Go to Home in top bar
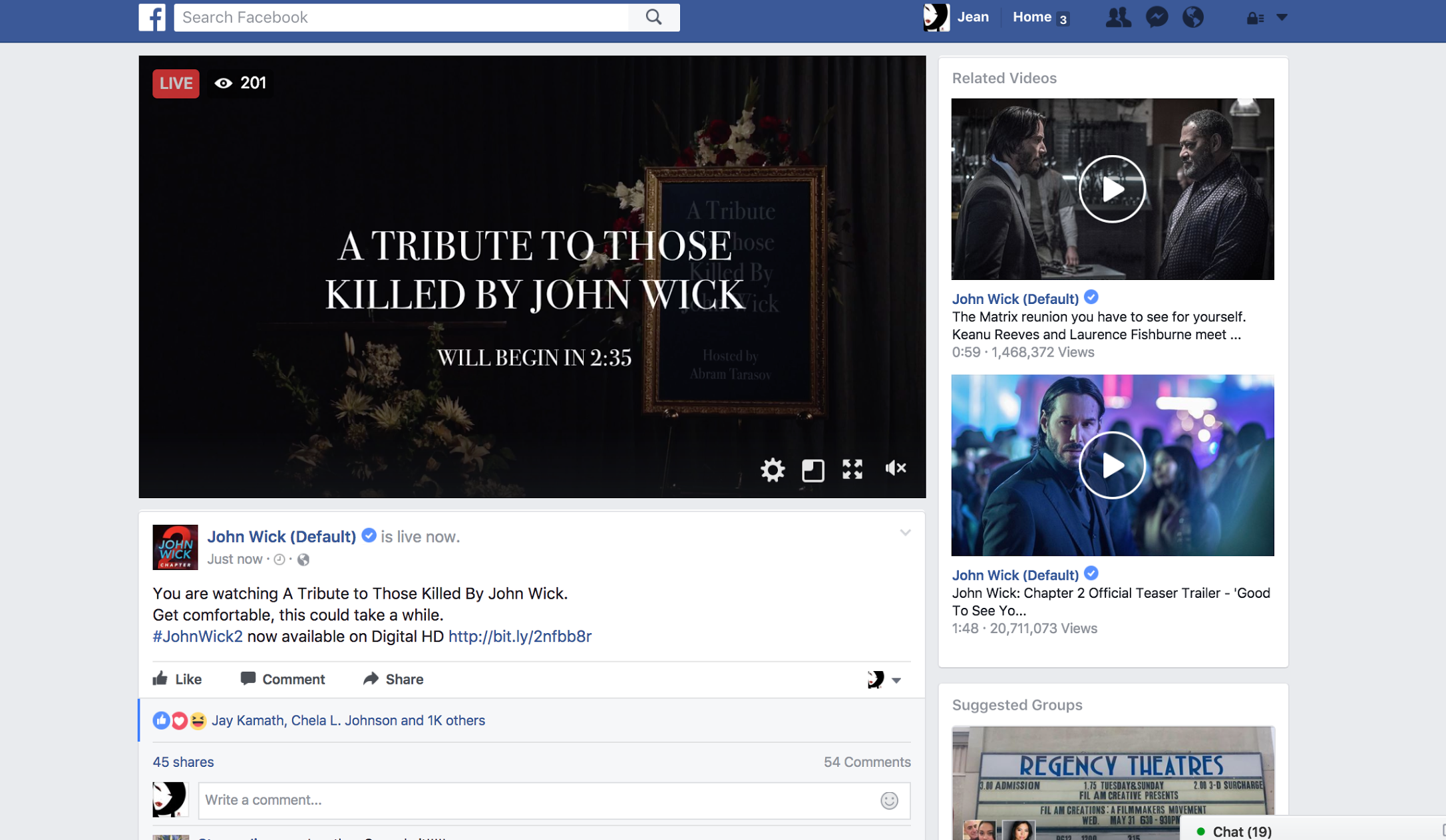 coord(1031,17)
